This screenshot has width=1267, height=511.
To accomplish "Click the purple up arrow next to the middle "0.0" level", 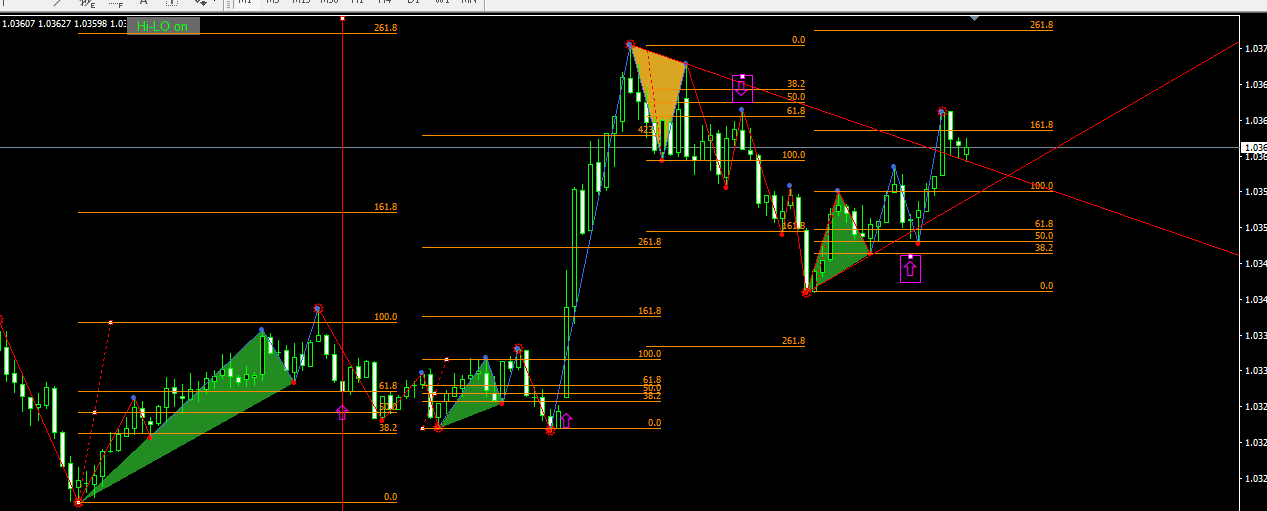I will pyautogui.click(x=566, y=420).
